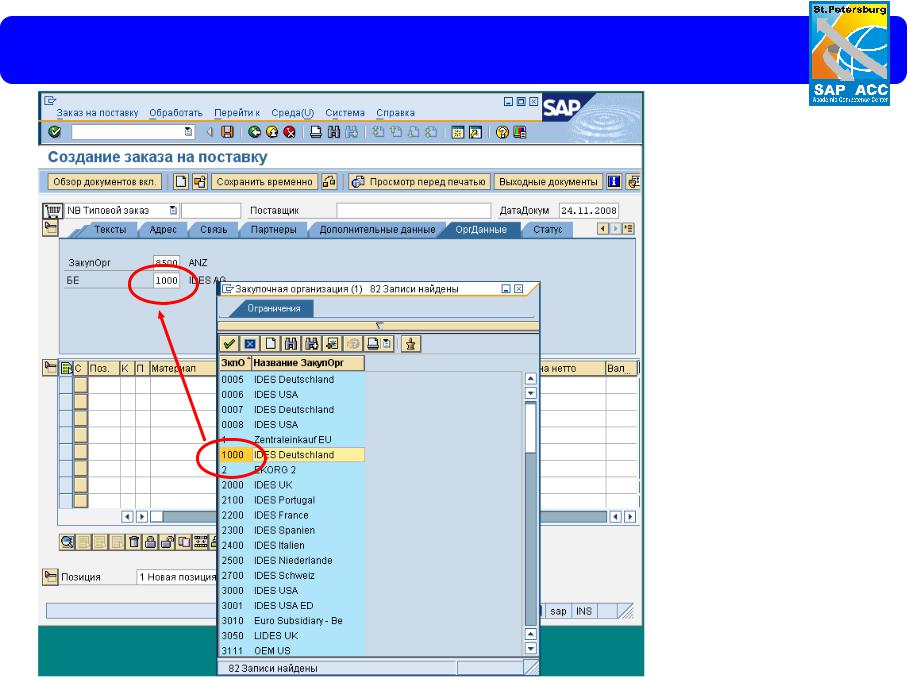The image size is (908, 677).
Task: Click the Save diskette icon
Action: (228, 132)
